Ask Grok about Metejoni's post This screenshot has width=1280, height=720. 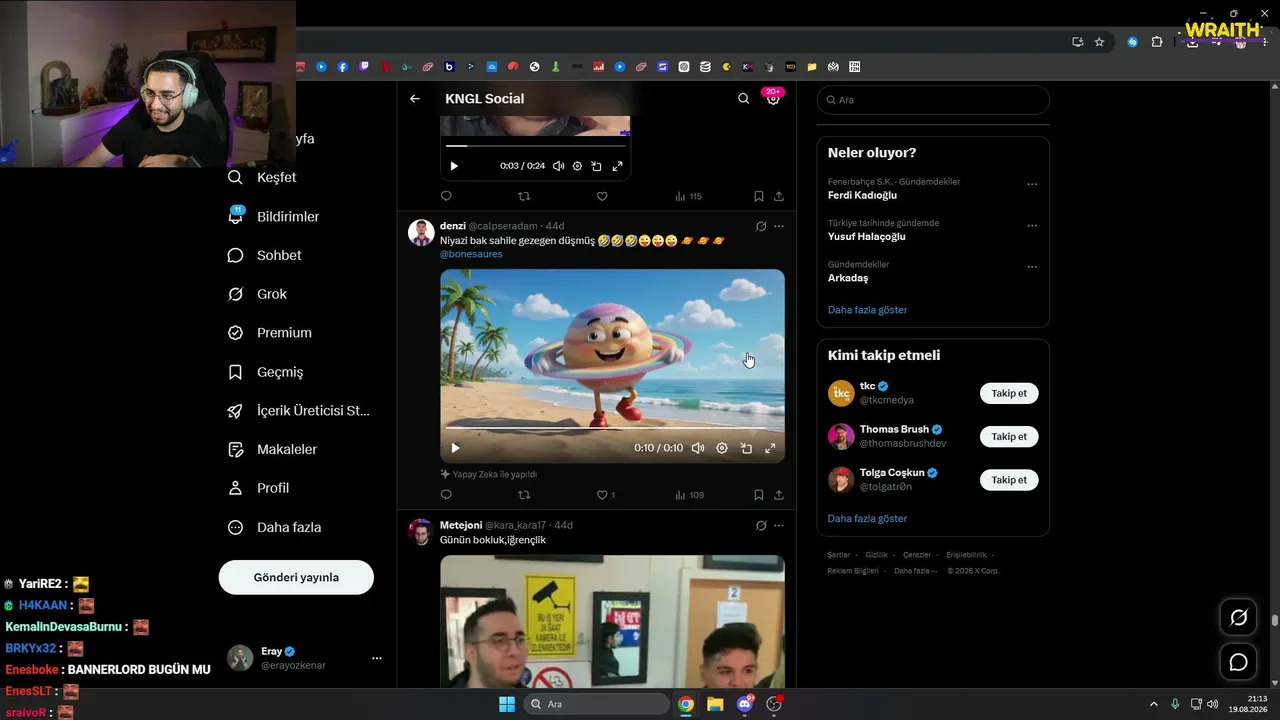(x=761, y=525)
